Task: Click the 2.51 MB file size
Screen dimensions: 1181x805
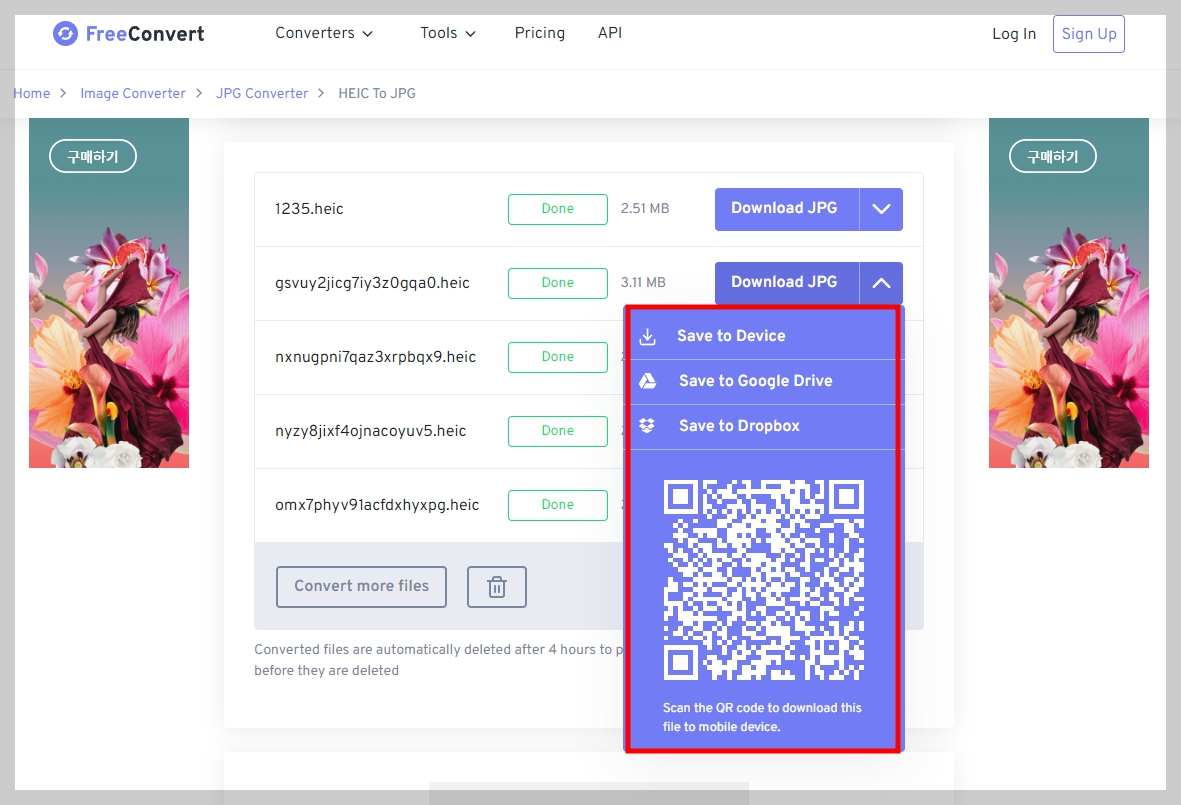Action: click(645, 209)
